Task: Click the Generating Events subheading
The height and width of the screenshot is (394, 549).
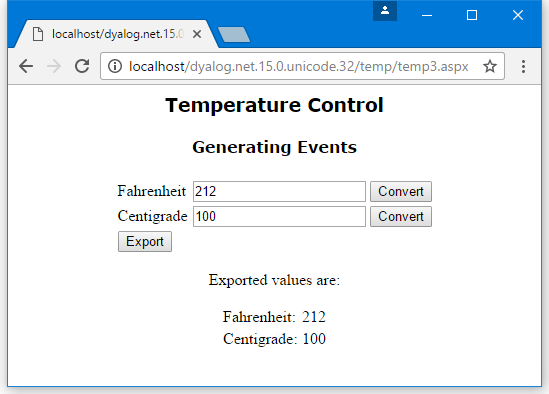Action: [274, 147]
